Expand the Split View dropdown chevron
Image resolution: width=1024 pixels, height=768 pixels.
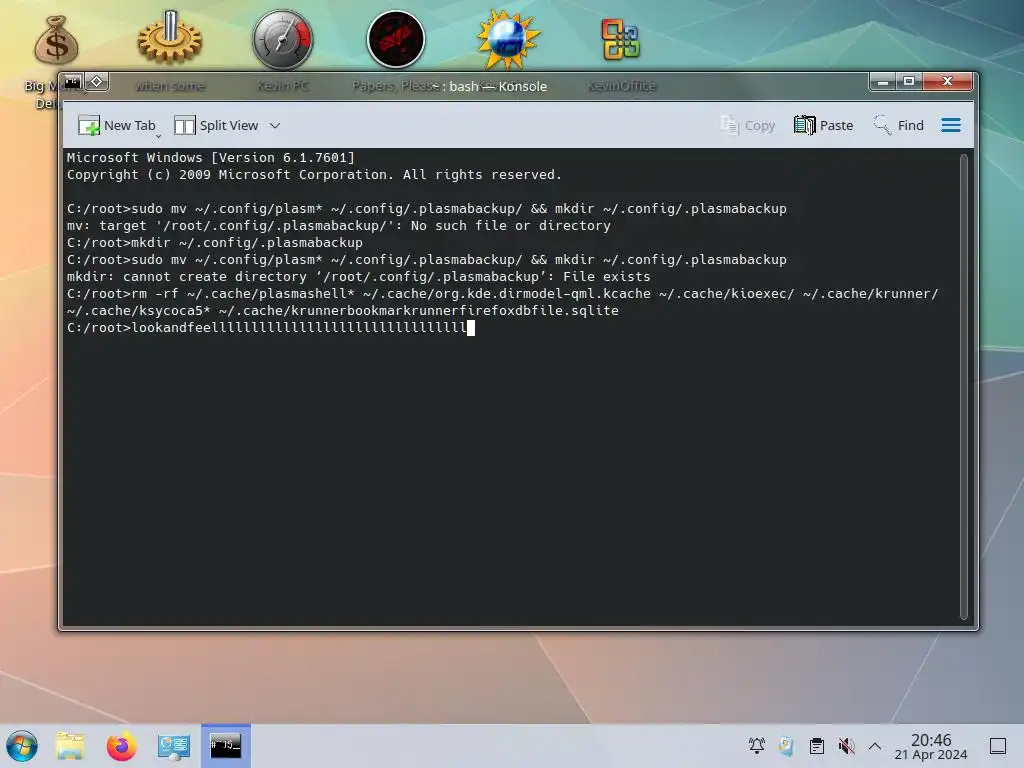275,125
